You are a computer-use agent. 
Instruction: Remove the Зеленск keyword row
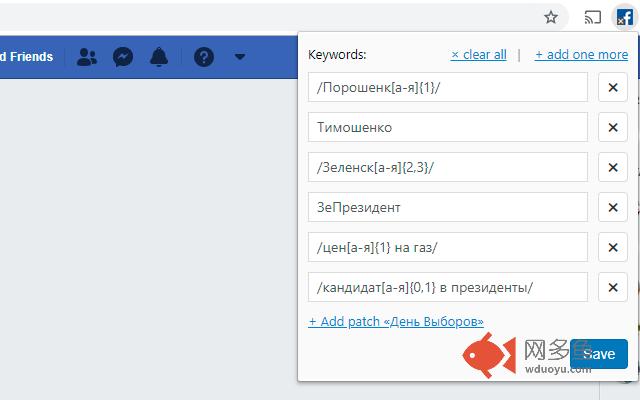[x=612, y=168]
